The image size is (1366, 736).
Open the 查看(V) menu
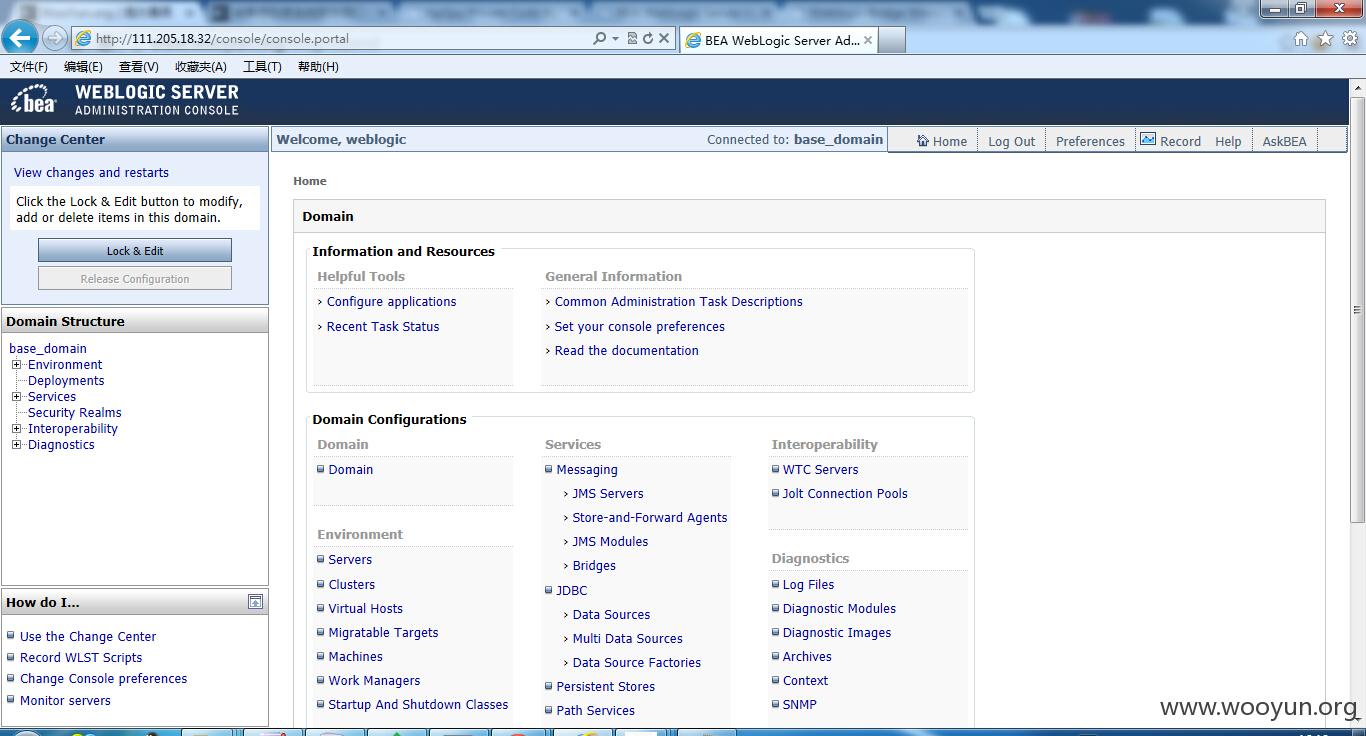[x=139, y=67]
